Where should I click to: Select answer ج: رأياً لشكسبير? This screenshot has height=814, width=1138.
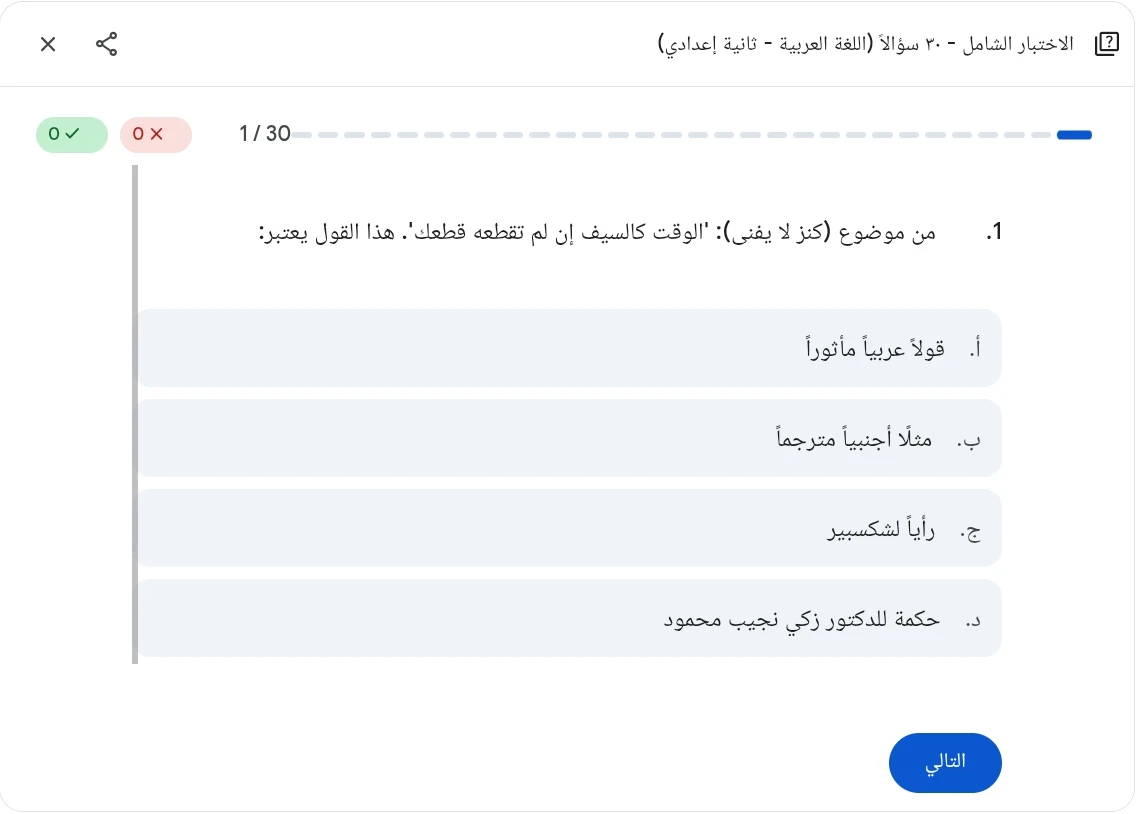tap(569, 528)
